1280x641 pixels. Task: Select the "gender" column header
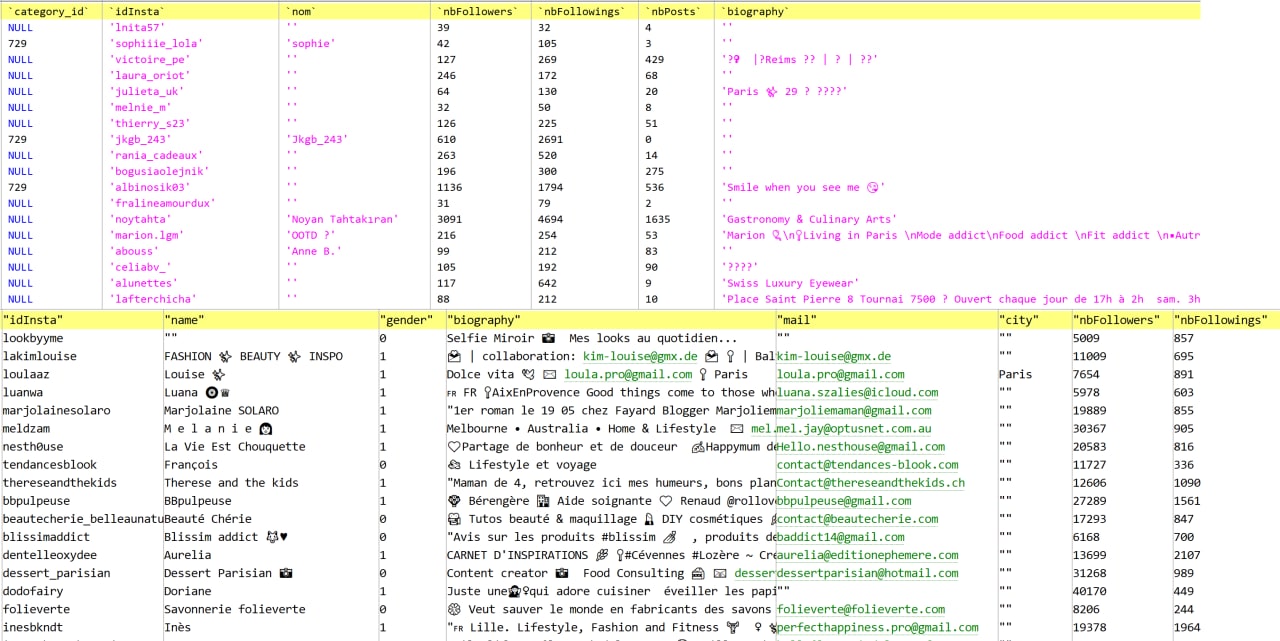[406, 320]
